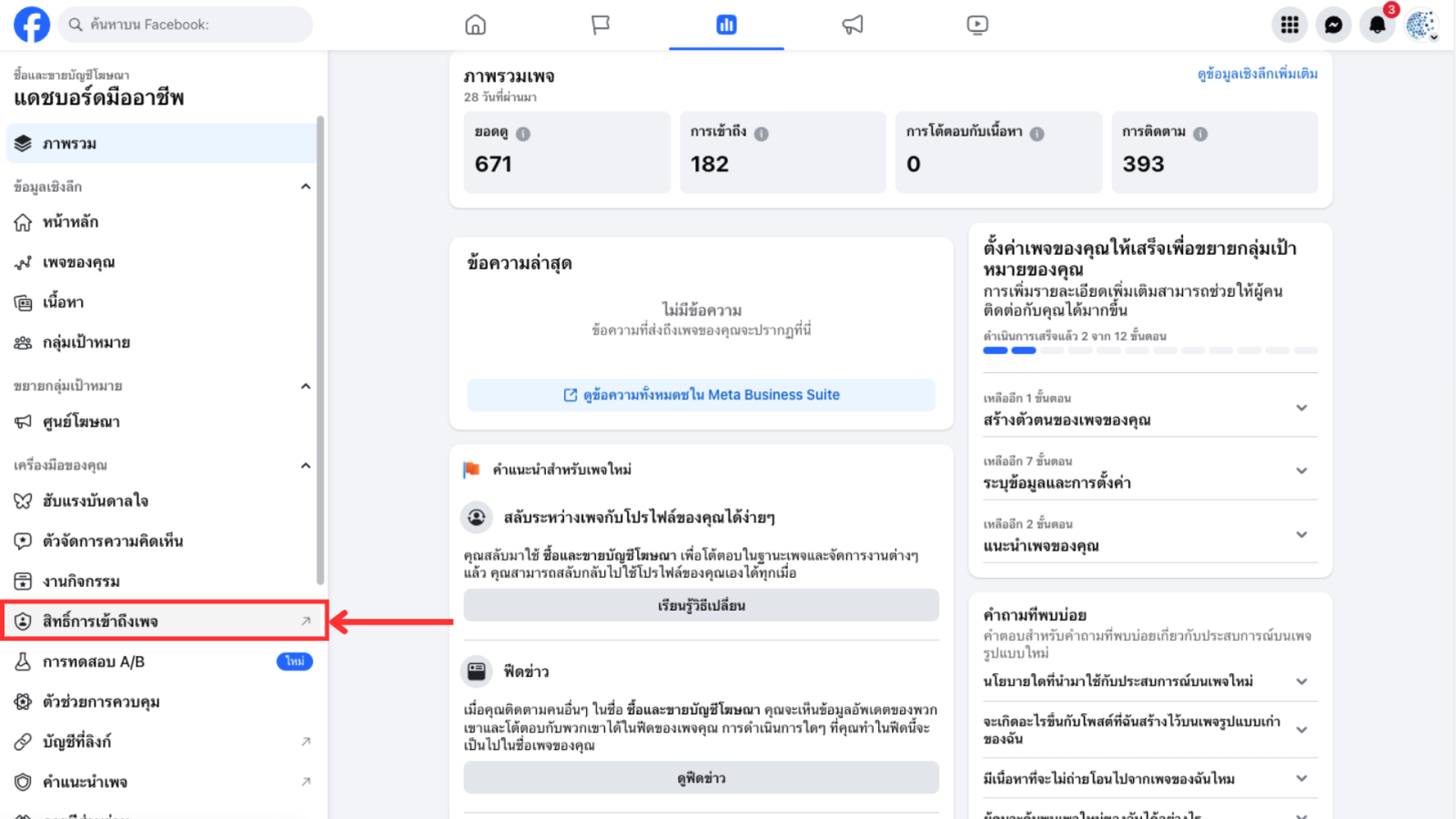The image size is (1456, 819).
Task: Open the nine-dot apps menu icon
Action: coord(1289,25)
